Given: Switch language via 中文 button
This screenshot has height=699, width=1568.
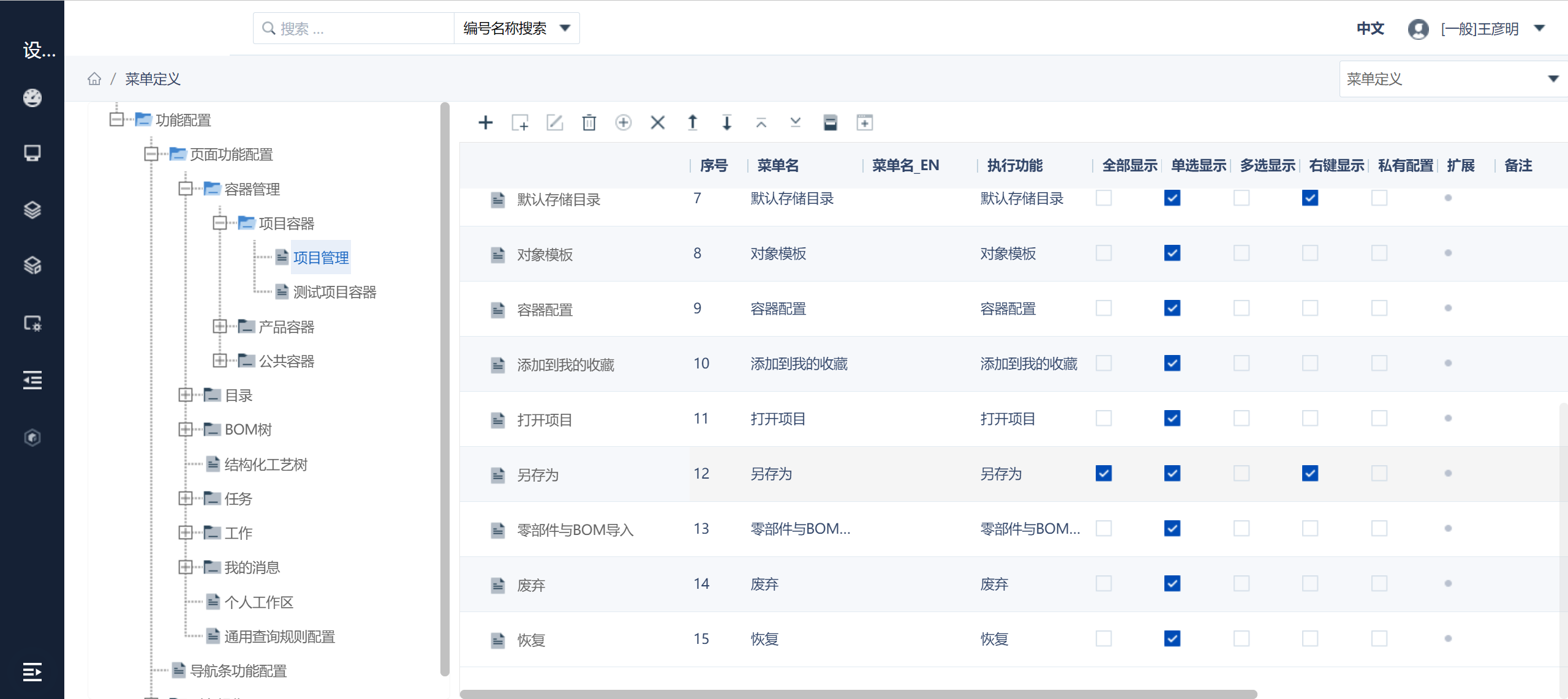Looking at the screenshot, I should (x=1370, y=29).
